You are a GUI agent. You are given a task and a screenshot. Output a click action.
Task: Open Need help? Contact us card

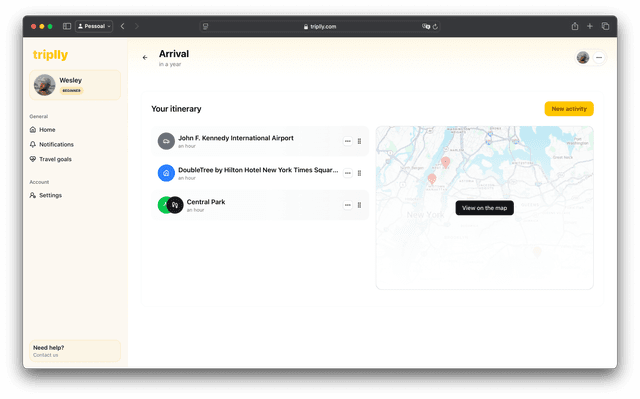(x=75, y=351)
